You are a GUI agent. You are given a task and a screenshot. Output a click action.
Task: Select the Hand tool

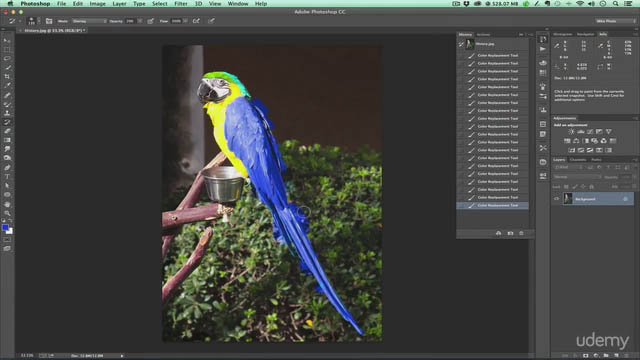point(7,204)
